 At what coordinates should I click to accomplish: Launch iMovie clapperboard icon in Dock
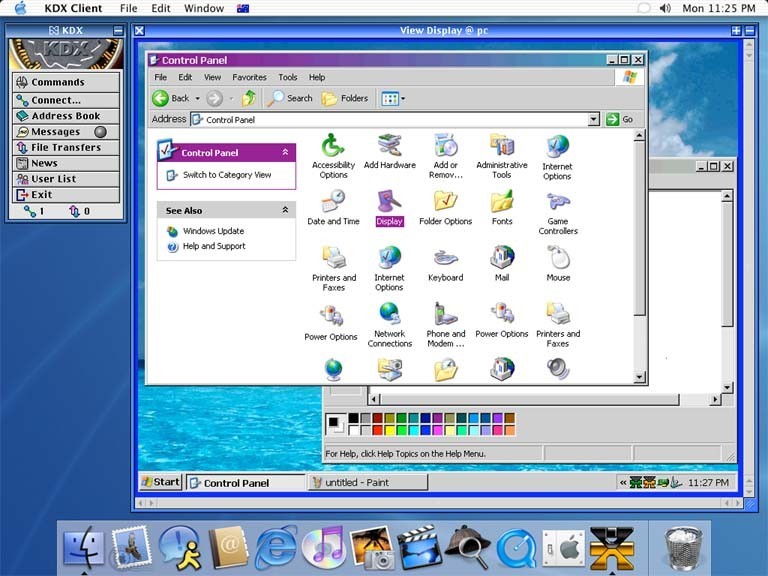[419, 548]
